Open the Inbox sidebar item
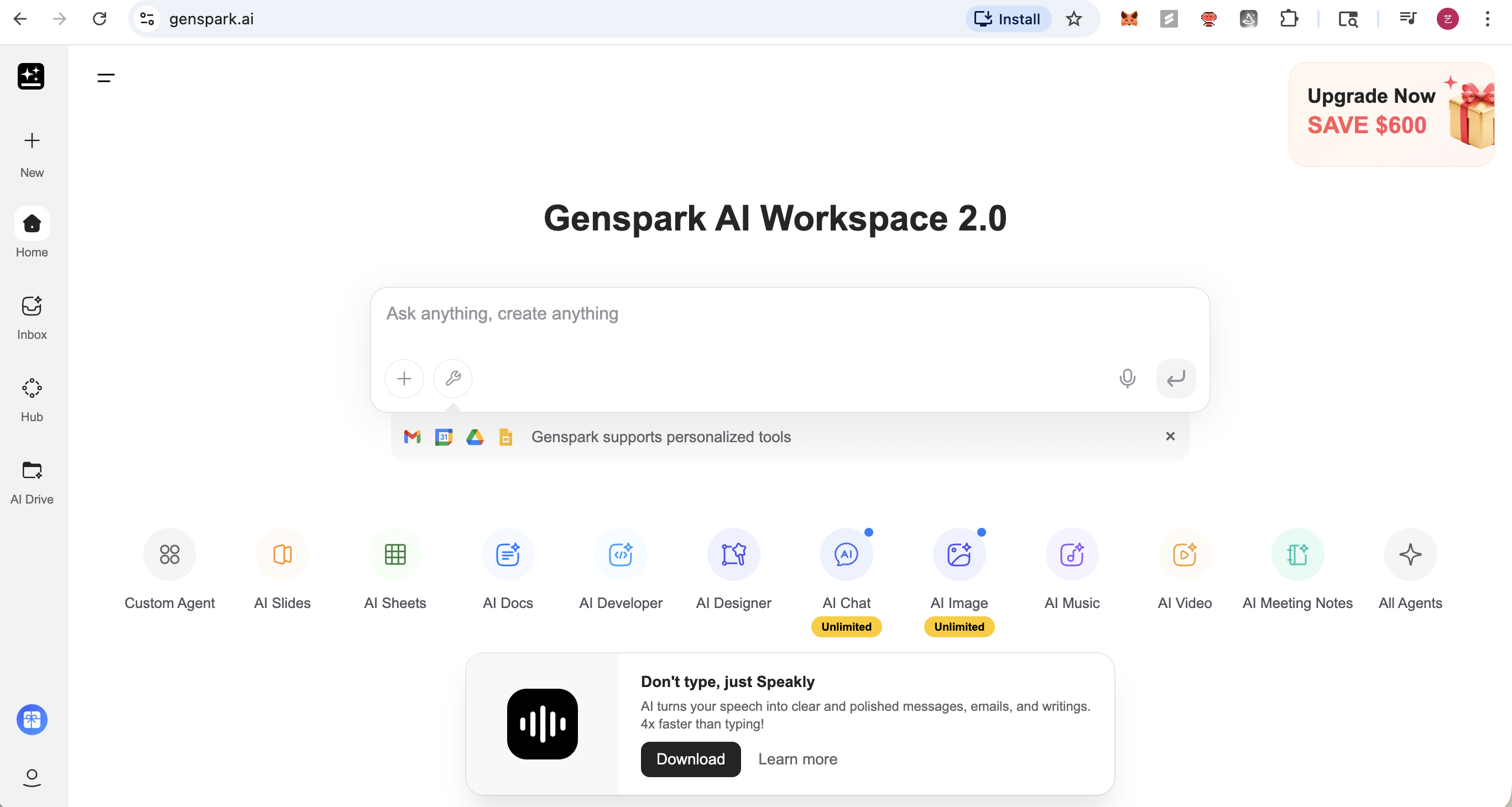This screenshot has width=1512, height=807. 32,317
